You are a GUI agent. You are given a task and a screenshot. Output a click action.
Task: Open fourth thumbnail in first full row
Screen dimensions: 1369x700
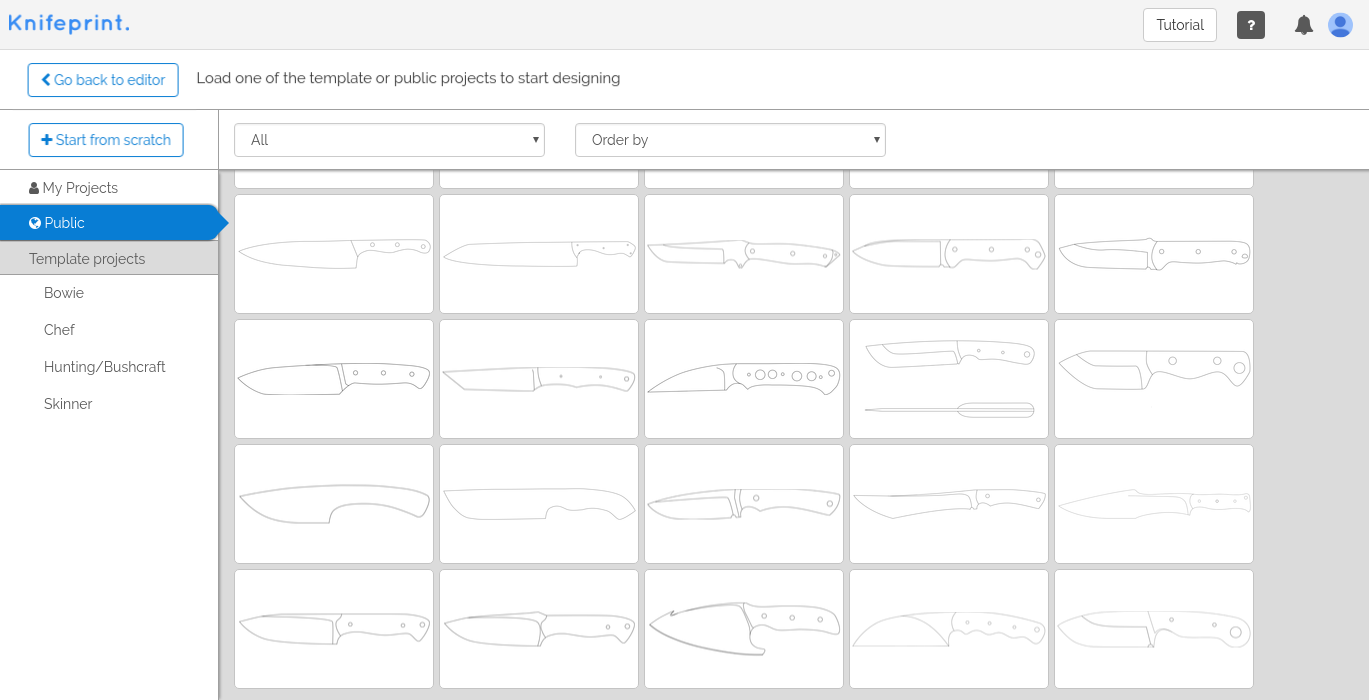949,254
